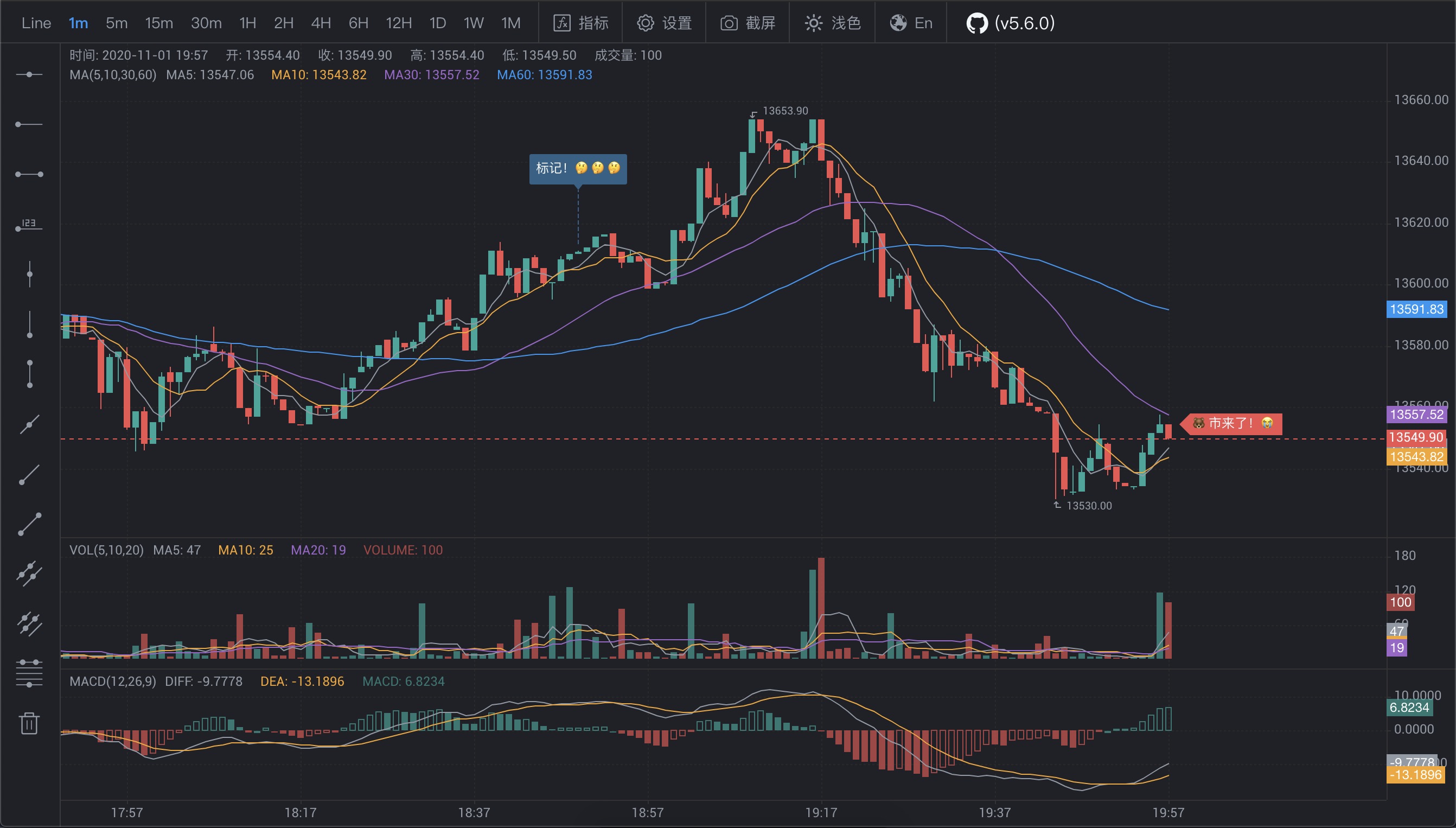Viewport: 1456px width, 828px height.
Task: Click the 截屏 screenshot button
Action: [x=748, y=23]
